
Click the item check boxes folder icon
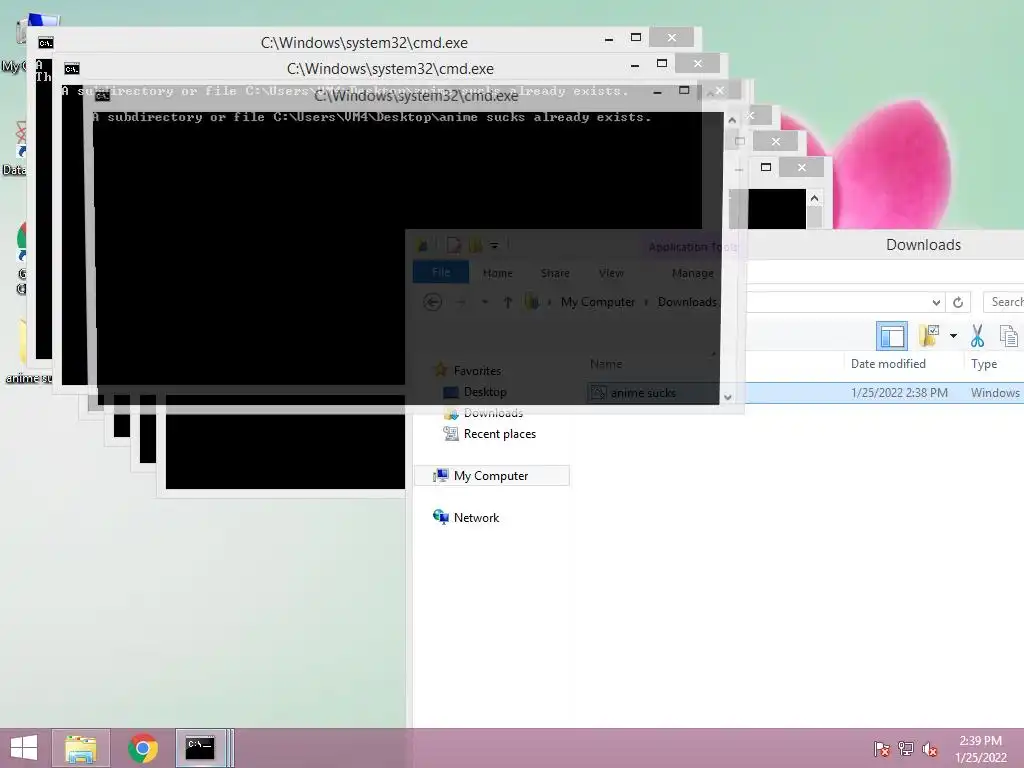pyautogui.click(x=929, y=336)
